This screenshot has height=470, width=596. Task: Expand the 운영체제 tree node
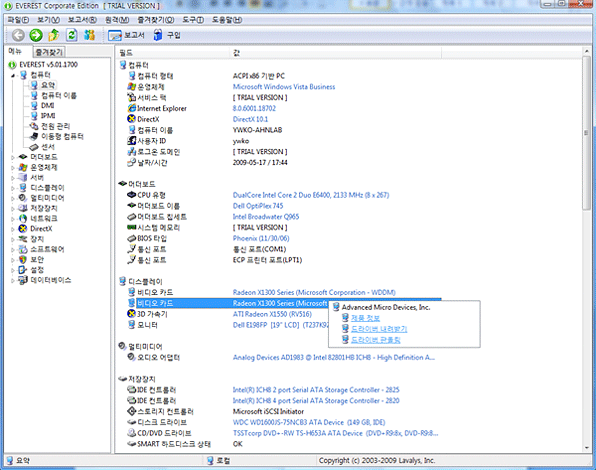pyautogui.click(x=13, y=168)
